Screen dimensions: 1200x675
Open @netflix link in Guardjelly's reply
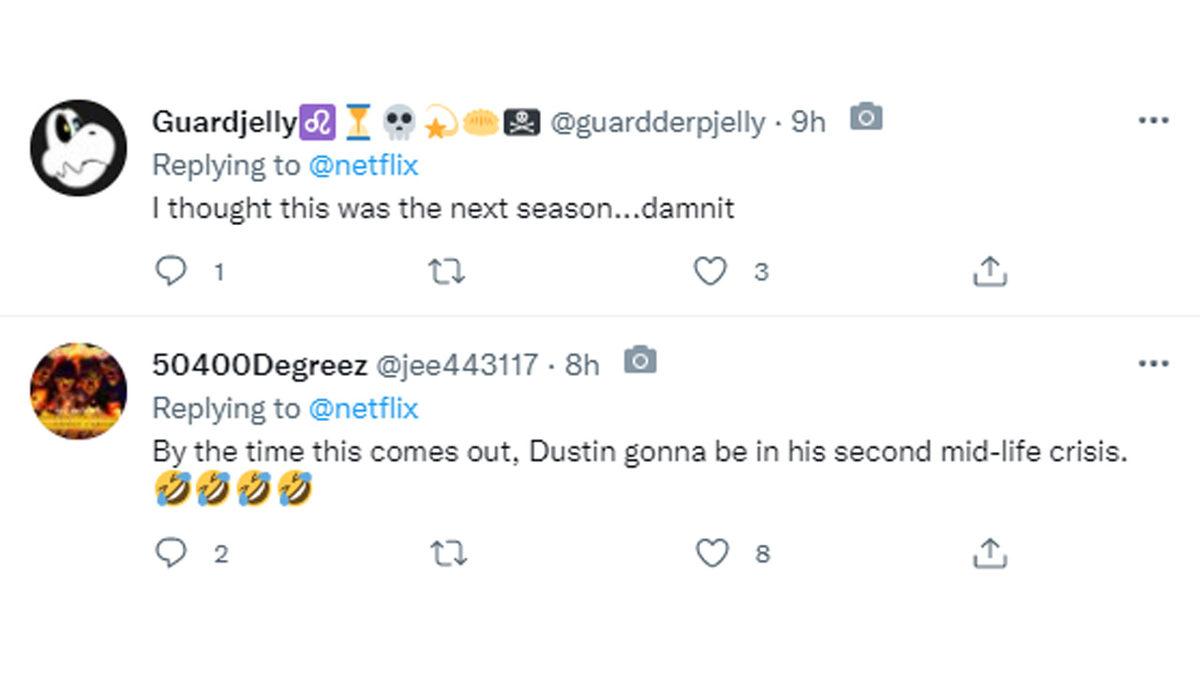tap(364, 165)
